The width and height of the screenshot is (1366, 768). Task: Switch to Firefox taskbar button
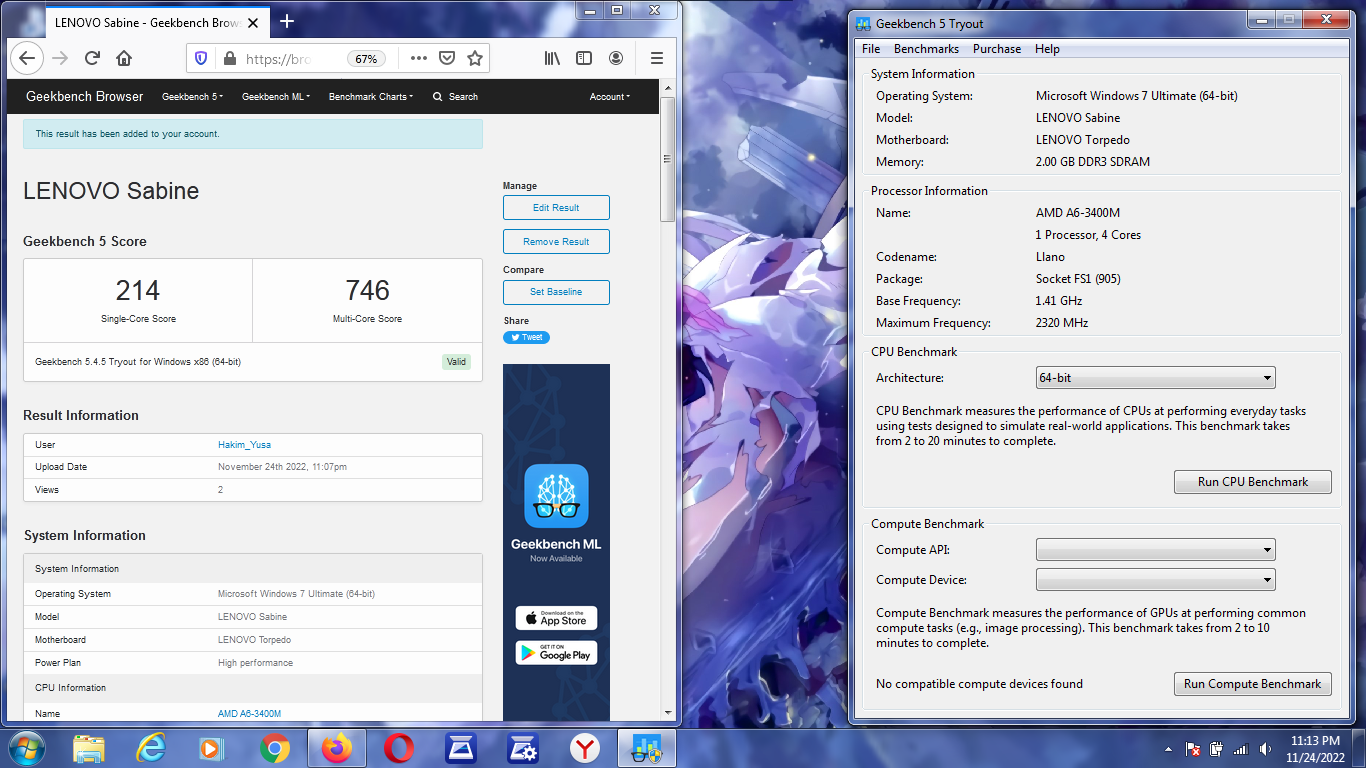337,748
